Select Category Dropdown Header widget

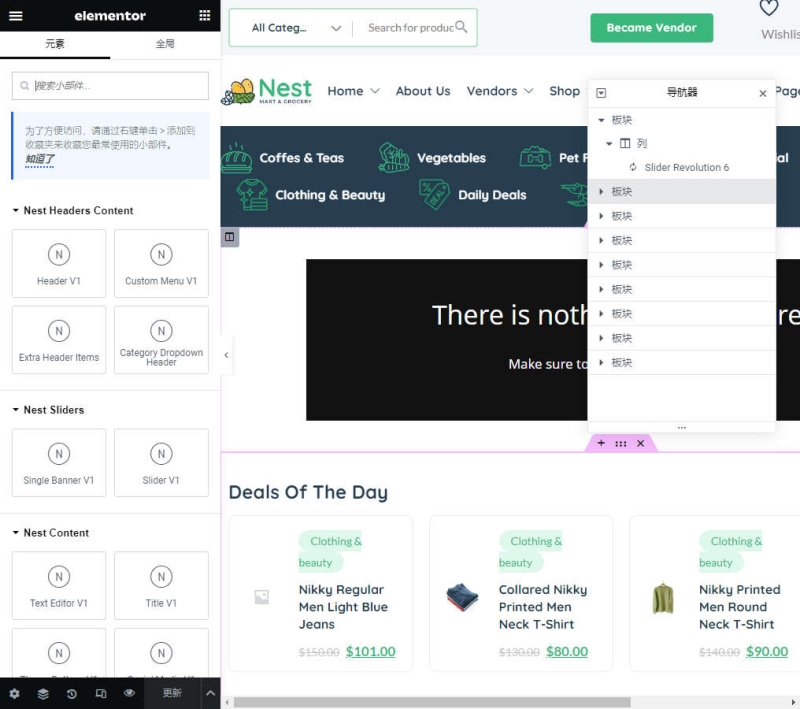(x=161, y=340)
